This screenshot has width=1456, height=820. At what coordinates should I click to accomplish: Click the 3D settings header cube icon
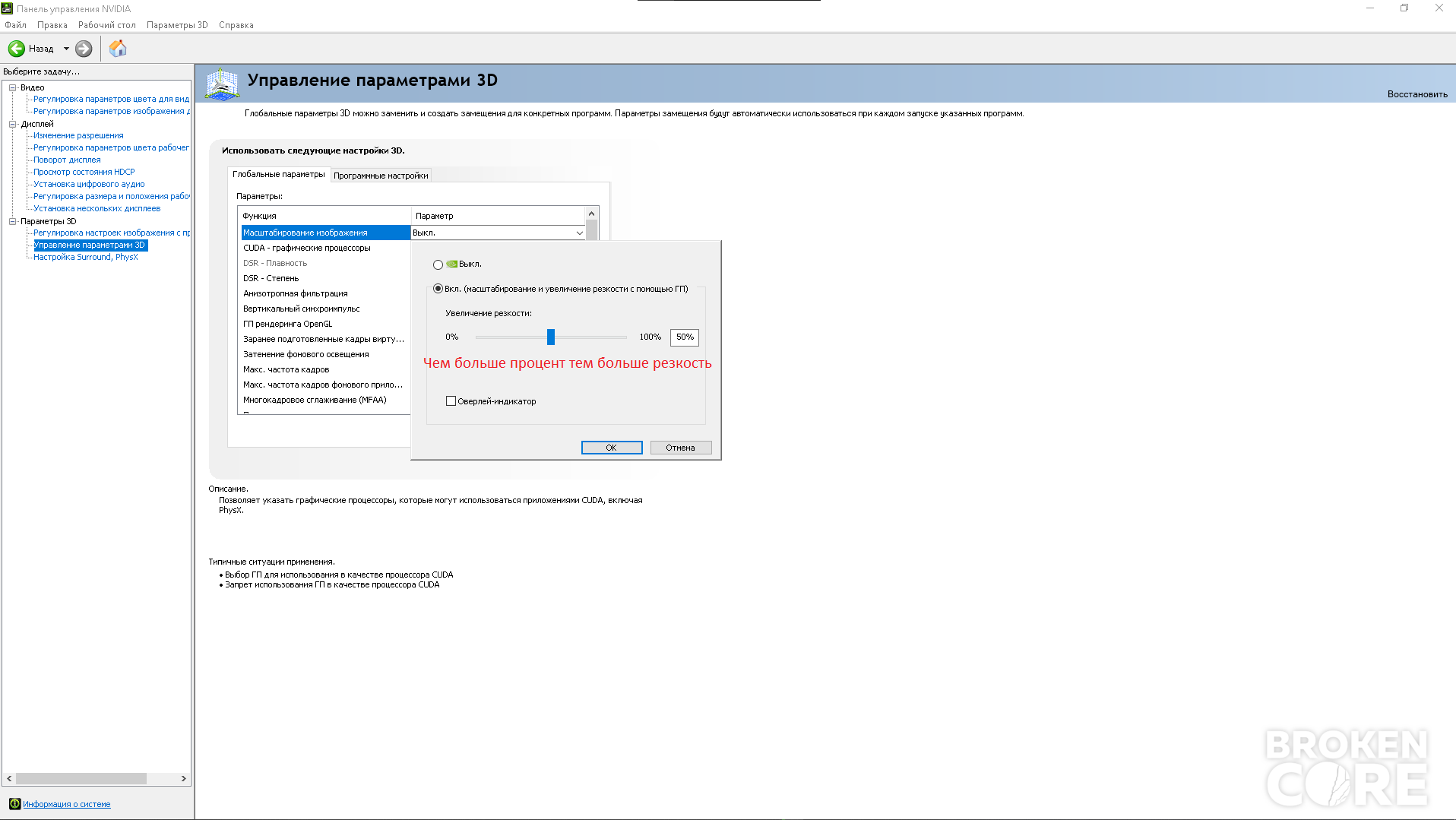pos(222,84)
